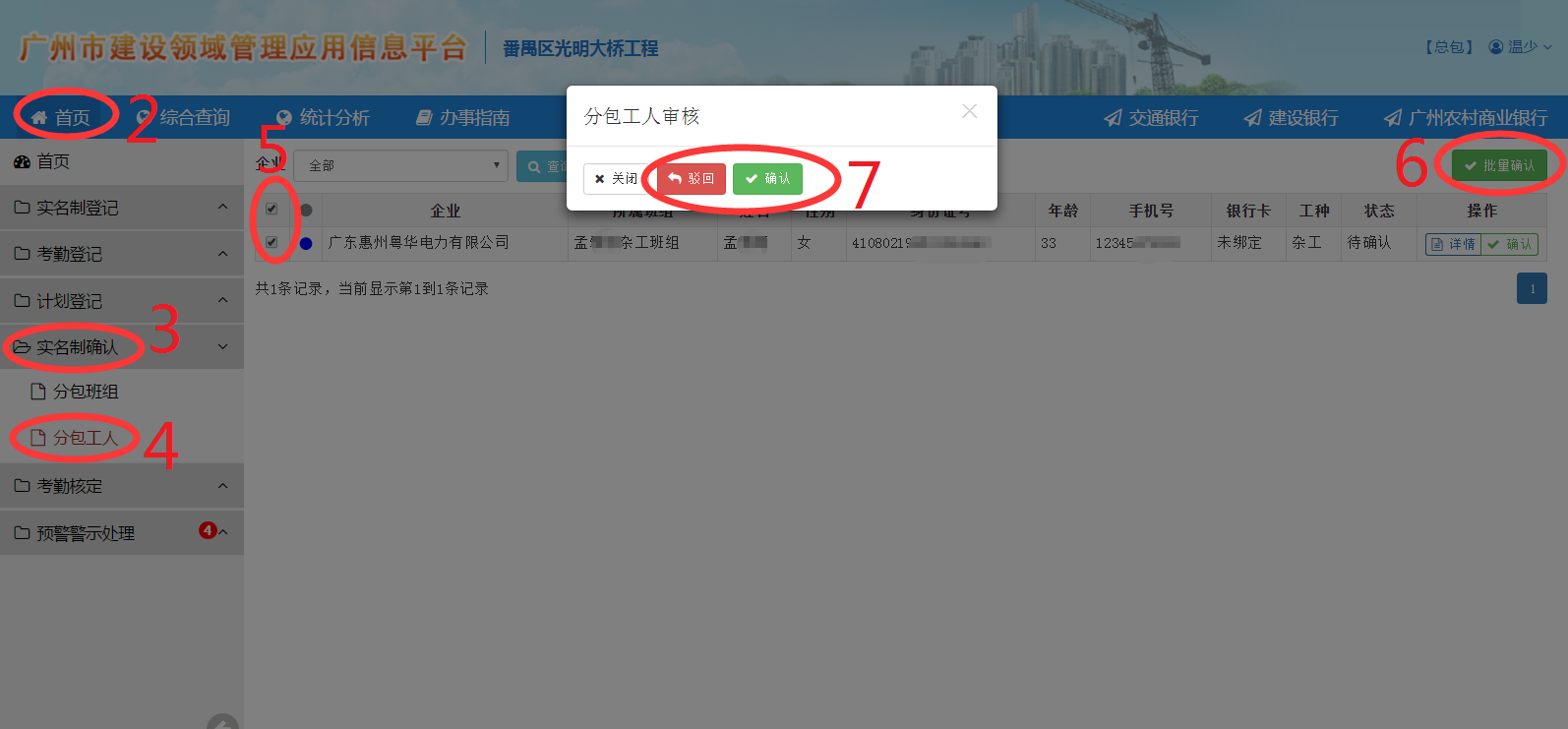Screen dimensions: 1568x729
Task: Click the green 确认 button in dialog
Action: point(767,179)
